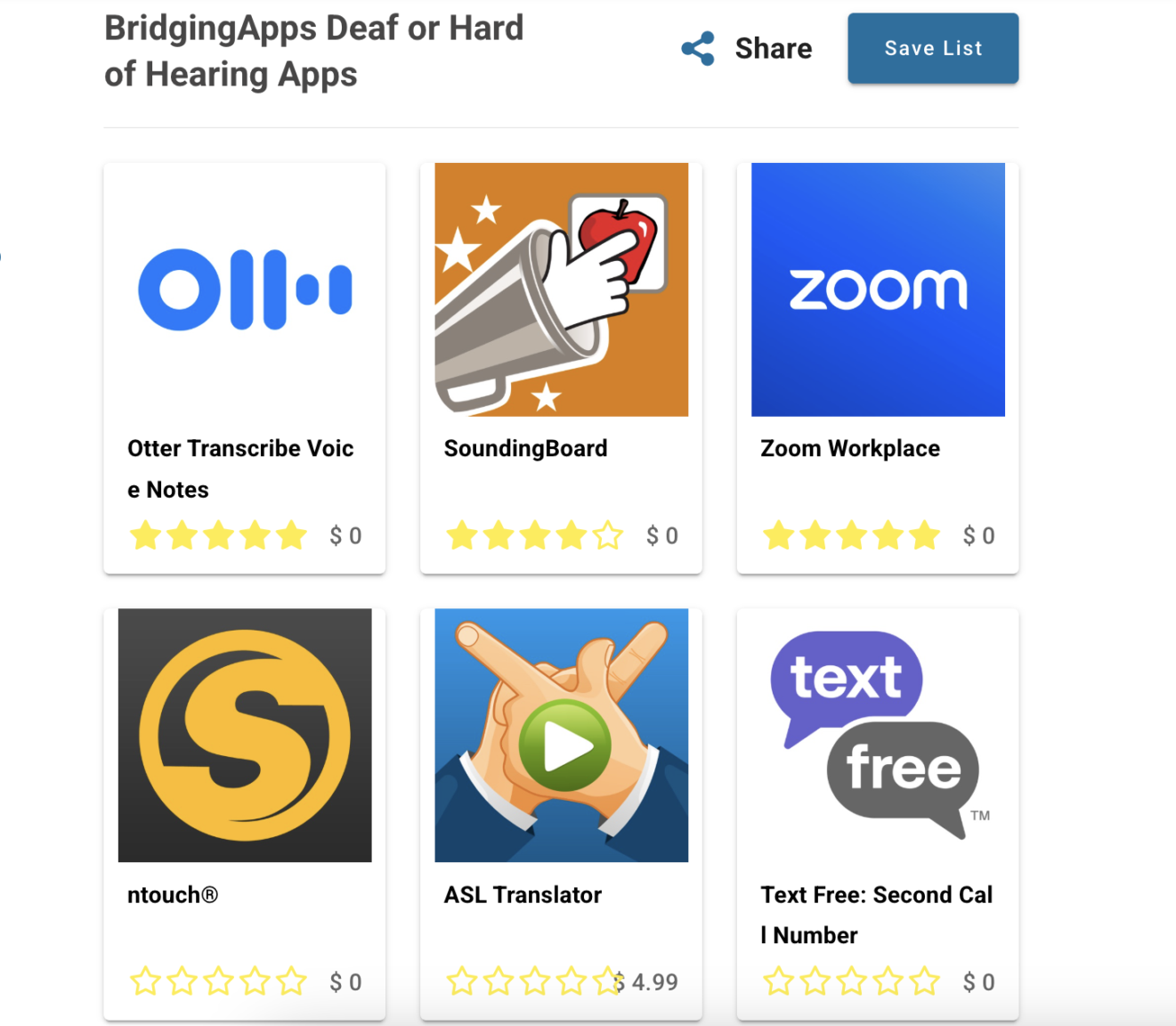Click the Zoom Workplace app title
The image size is (1176, 1026).
click(850, 448)
